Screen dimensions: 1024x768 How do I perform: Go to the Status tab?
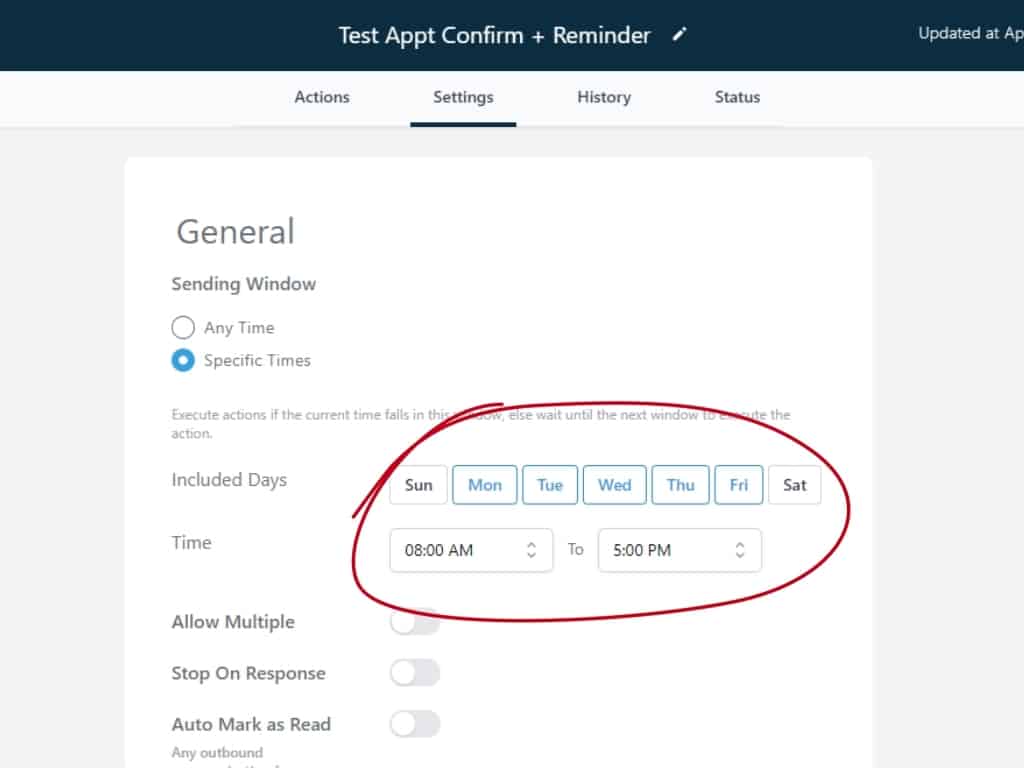click(737, 97)
